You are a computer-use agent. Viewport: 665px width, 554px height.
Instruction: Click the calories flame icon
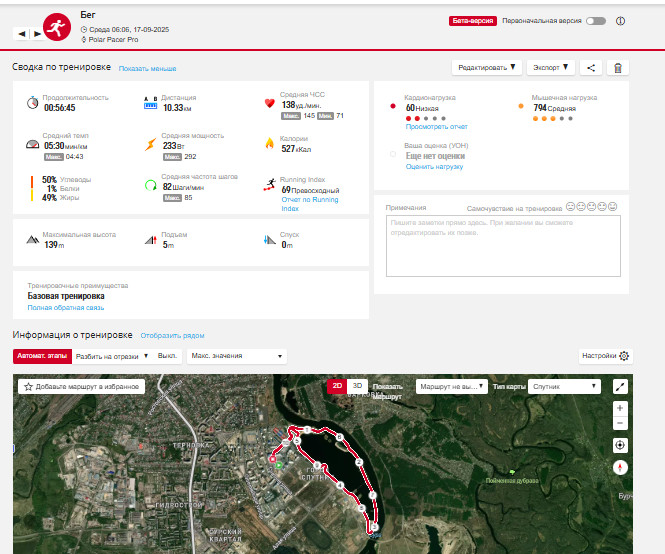pyautogui.click(x=269, y=144)
